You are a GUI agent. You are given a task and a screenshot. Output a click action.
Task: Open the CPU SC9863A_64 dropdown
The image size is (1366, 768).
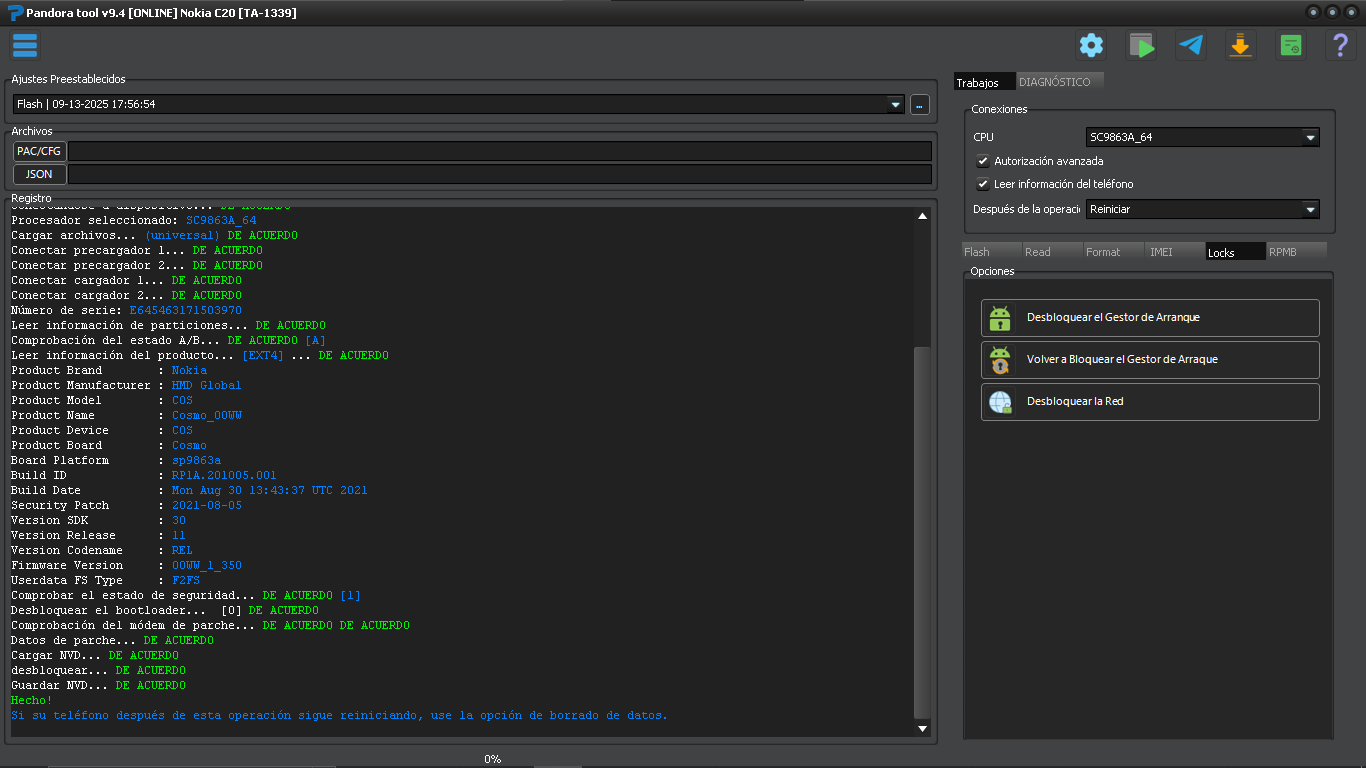(x=1203, y=137)
